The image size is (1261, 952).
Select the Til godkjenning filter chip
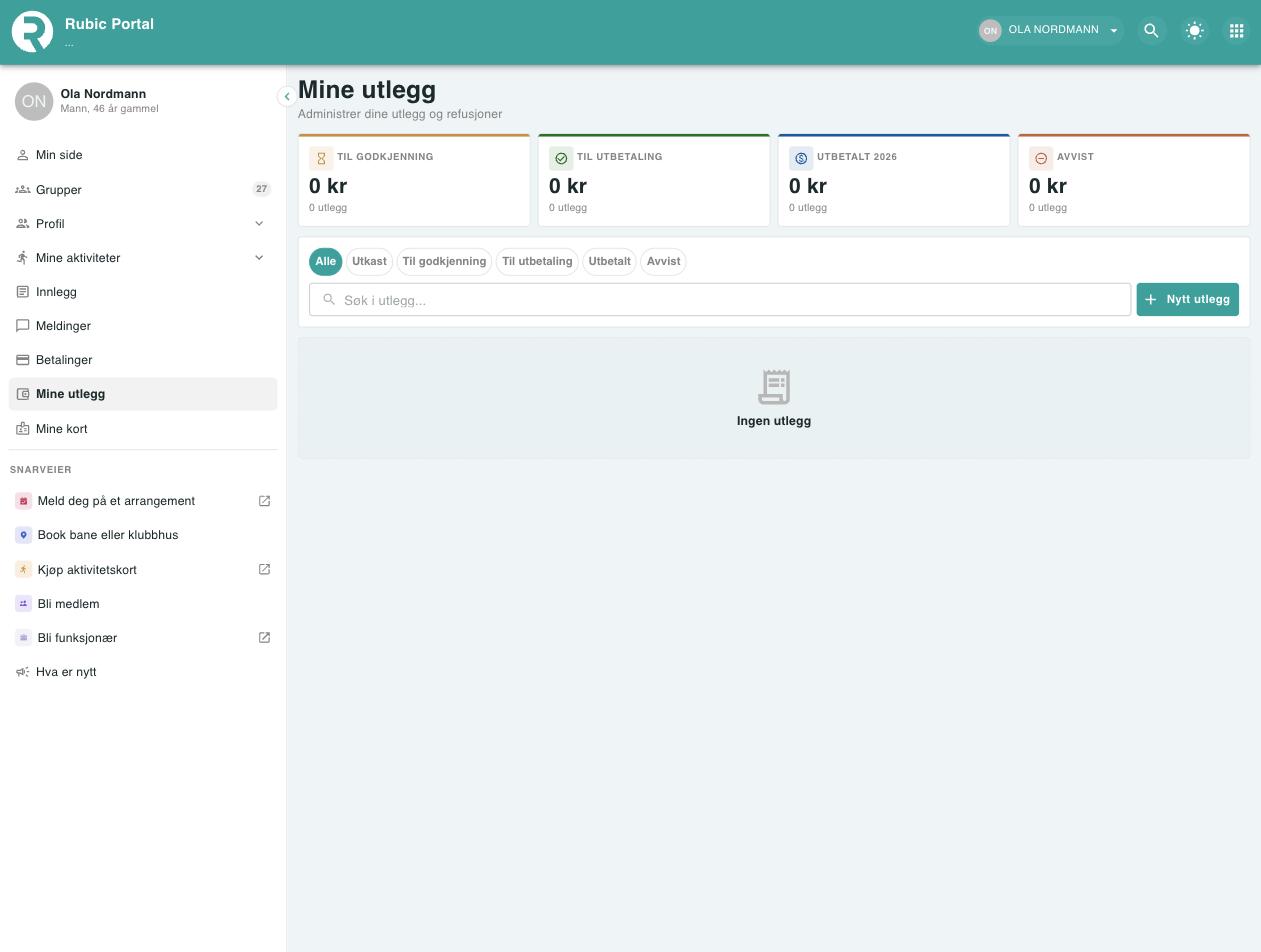point(444,261)
